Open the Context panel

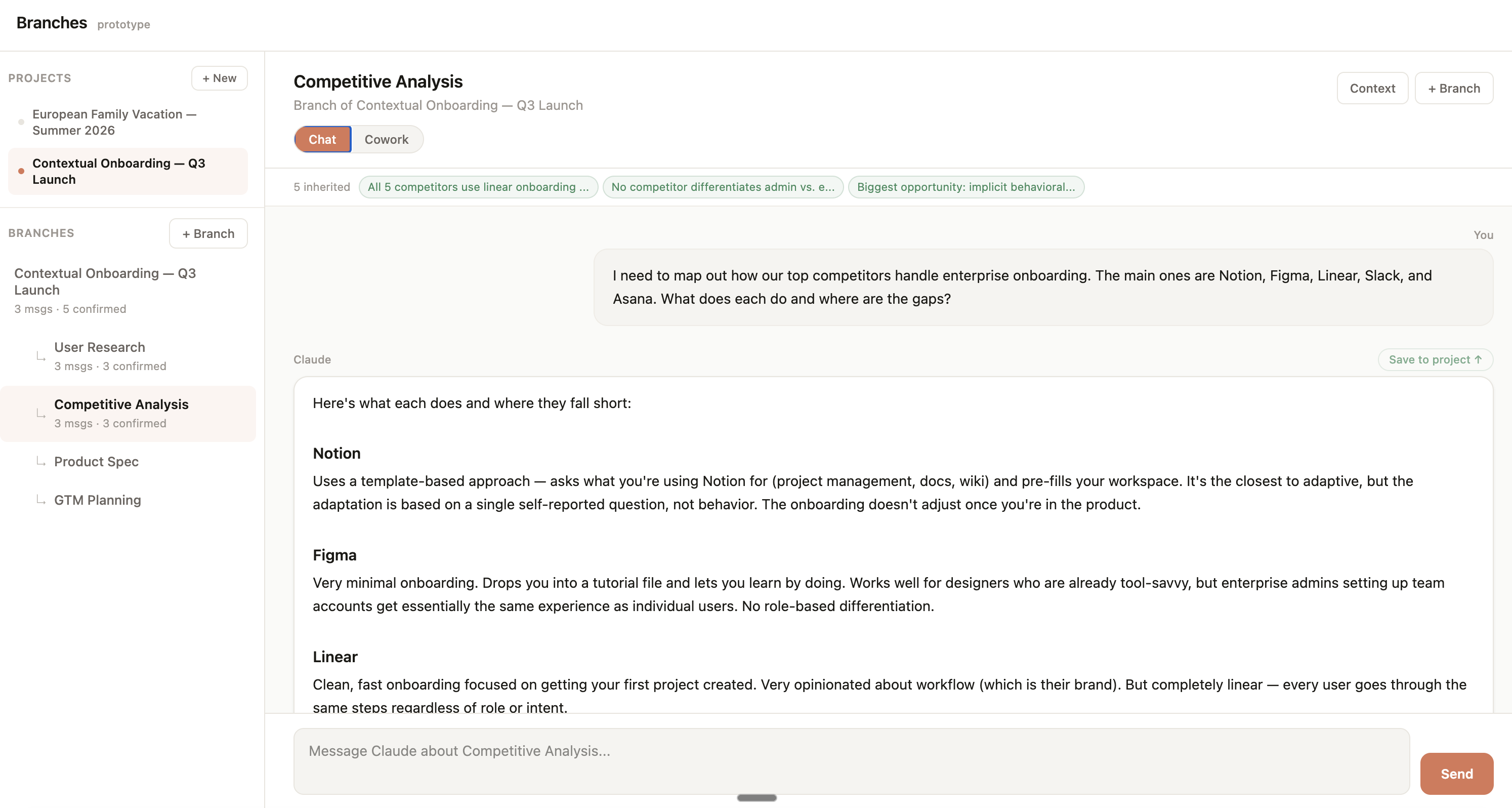(x=1372, y=88)
